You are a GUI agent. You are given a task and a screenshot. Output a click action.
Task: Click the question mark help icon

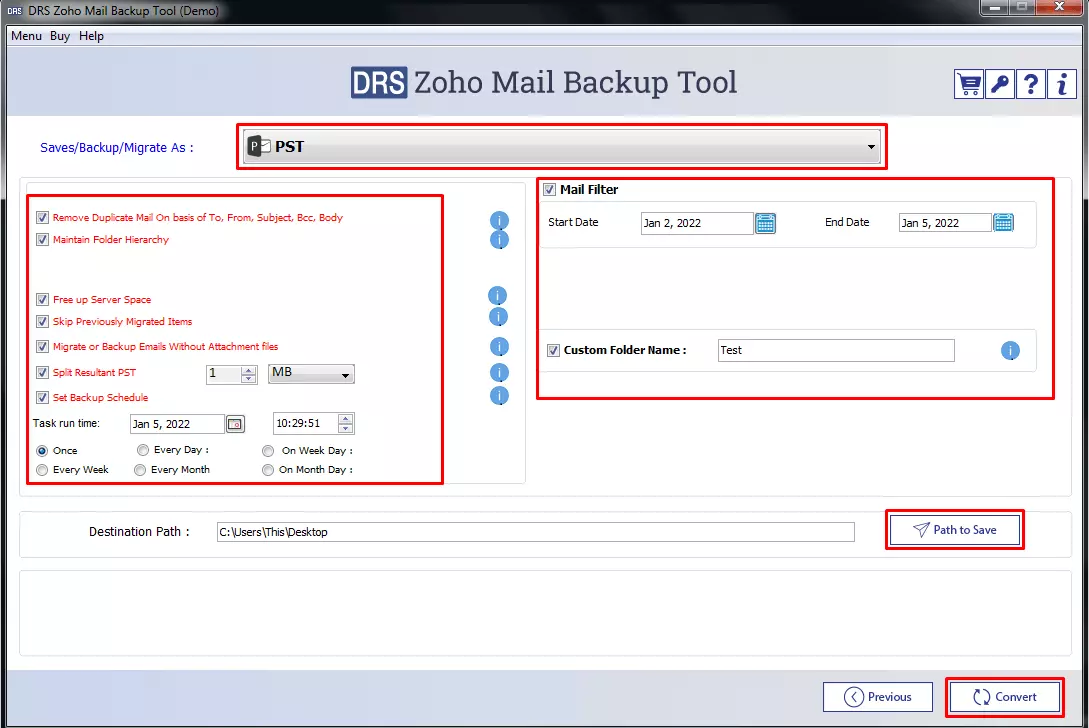coord(1031,85)
